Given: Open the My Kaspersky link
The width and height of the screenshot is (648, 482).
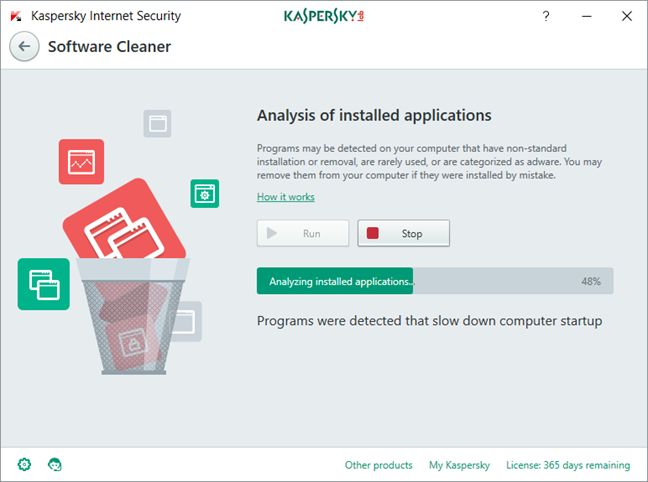Looking at the screenshot, I should point(459,465).
